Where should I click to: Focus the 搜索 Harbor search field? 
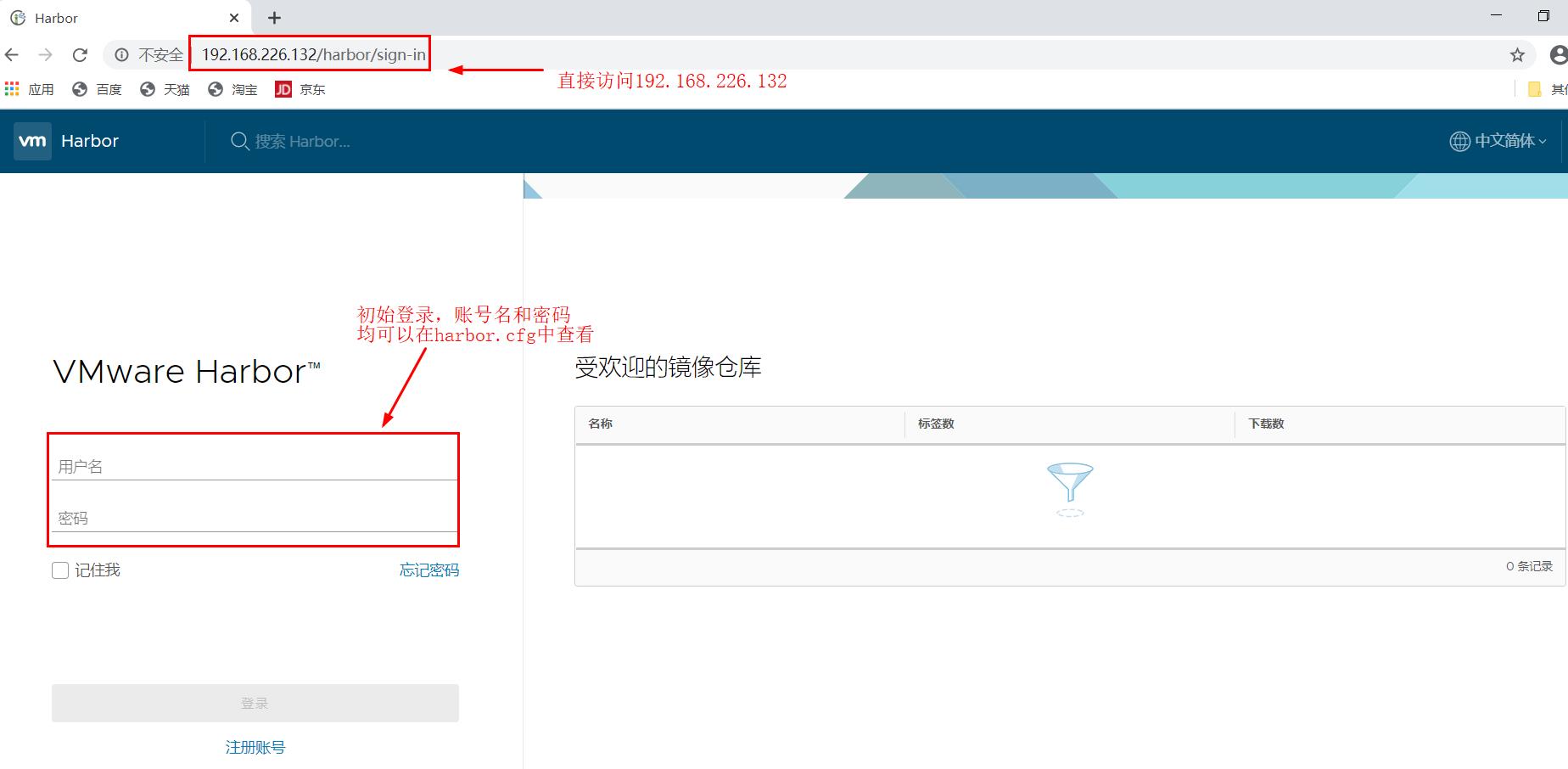click(303, 141)
